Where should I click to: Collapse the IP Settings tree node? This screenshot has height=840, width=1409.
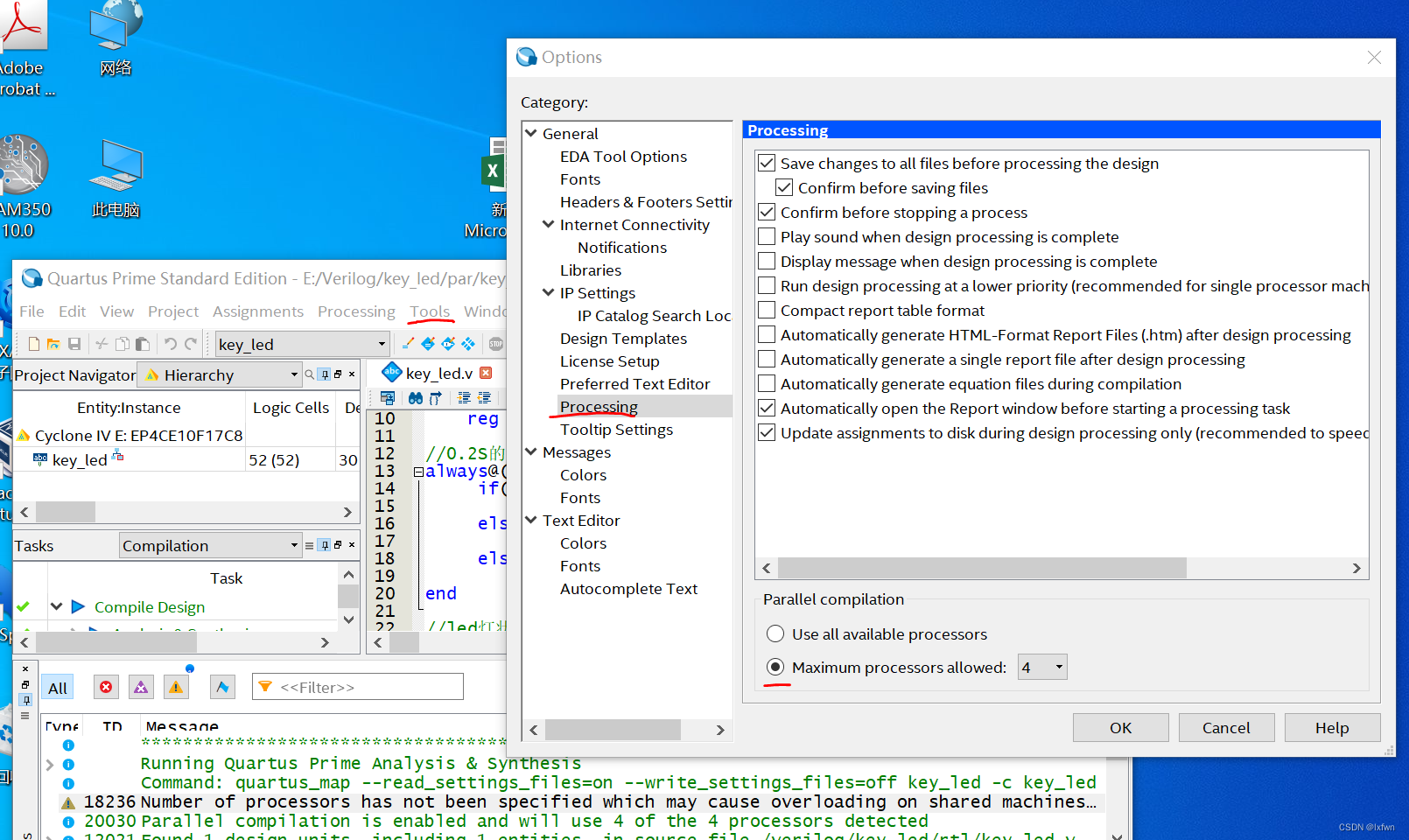[549, 292]
